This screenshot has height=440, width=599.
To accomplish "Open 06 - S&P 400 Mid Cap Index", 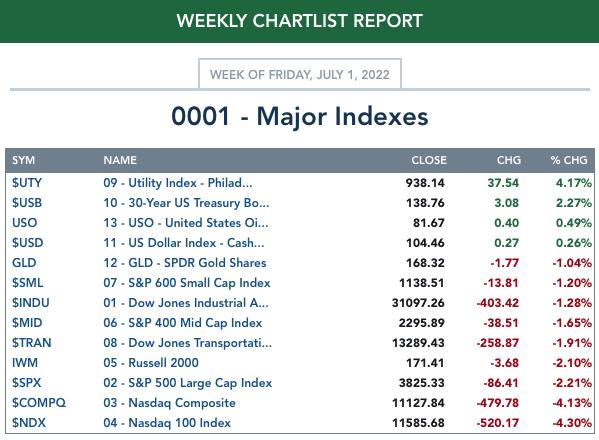I will click(x=183, y=323).
